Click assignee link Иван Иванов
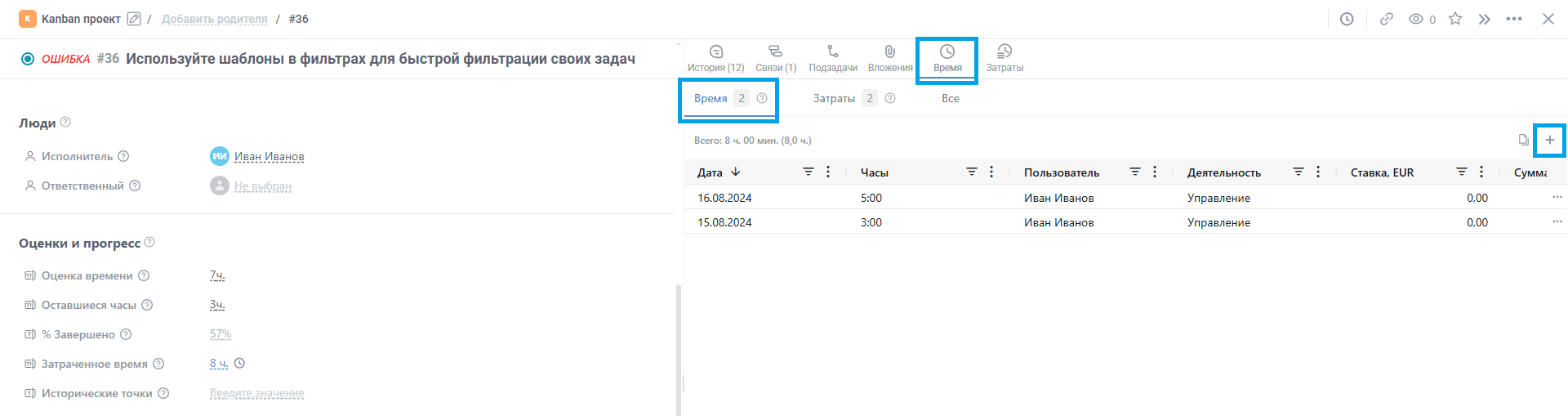This screenshot has height=416, width=1568. point(269,156)
